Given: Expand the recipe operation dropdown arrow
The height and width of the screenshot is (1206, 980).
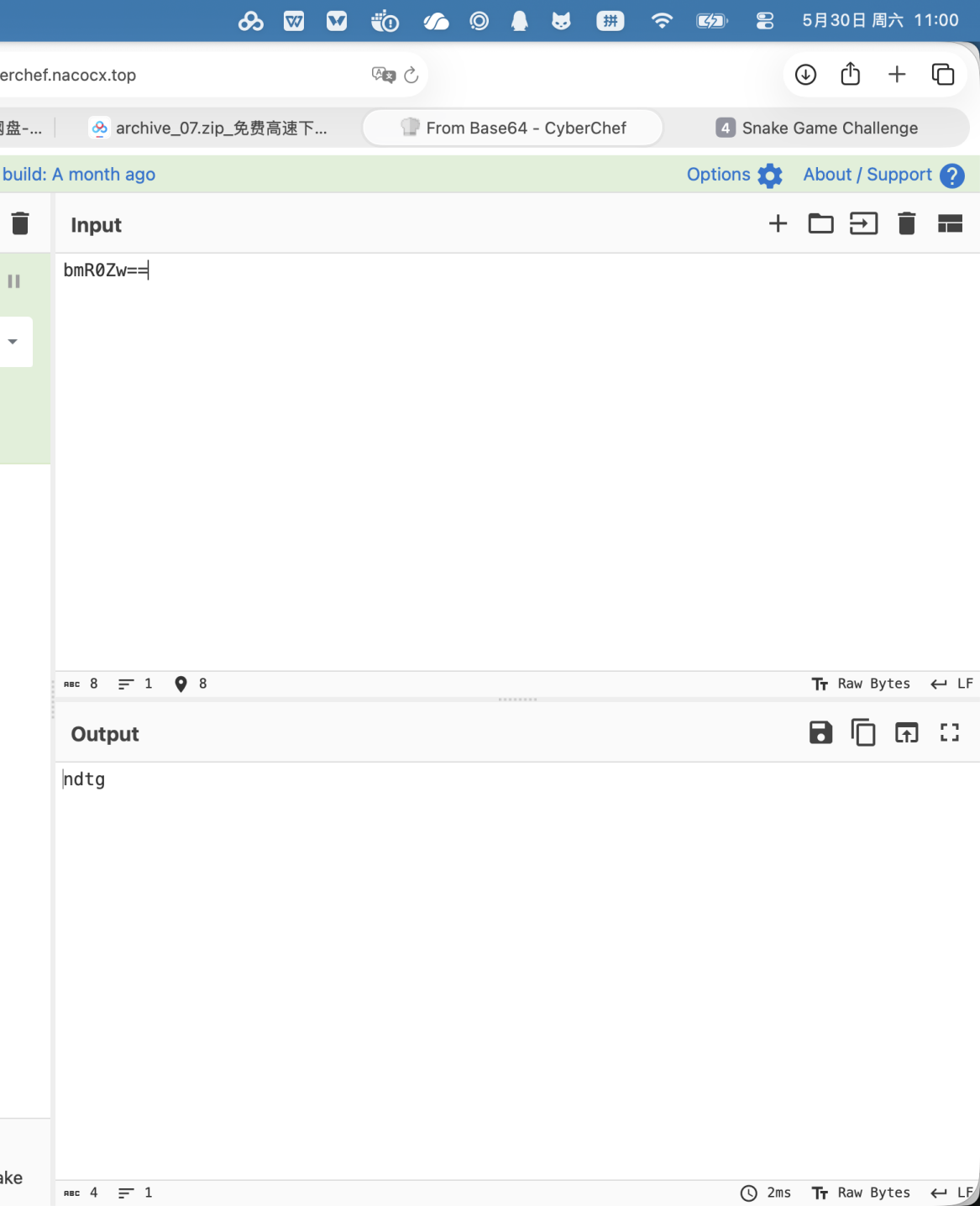Looking at the screenshot, I should coord(13,342).
